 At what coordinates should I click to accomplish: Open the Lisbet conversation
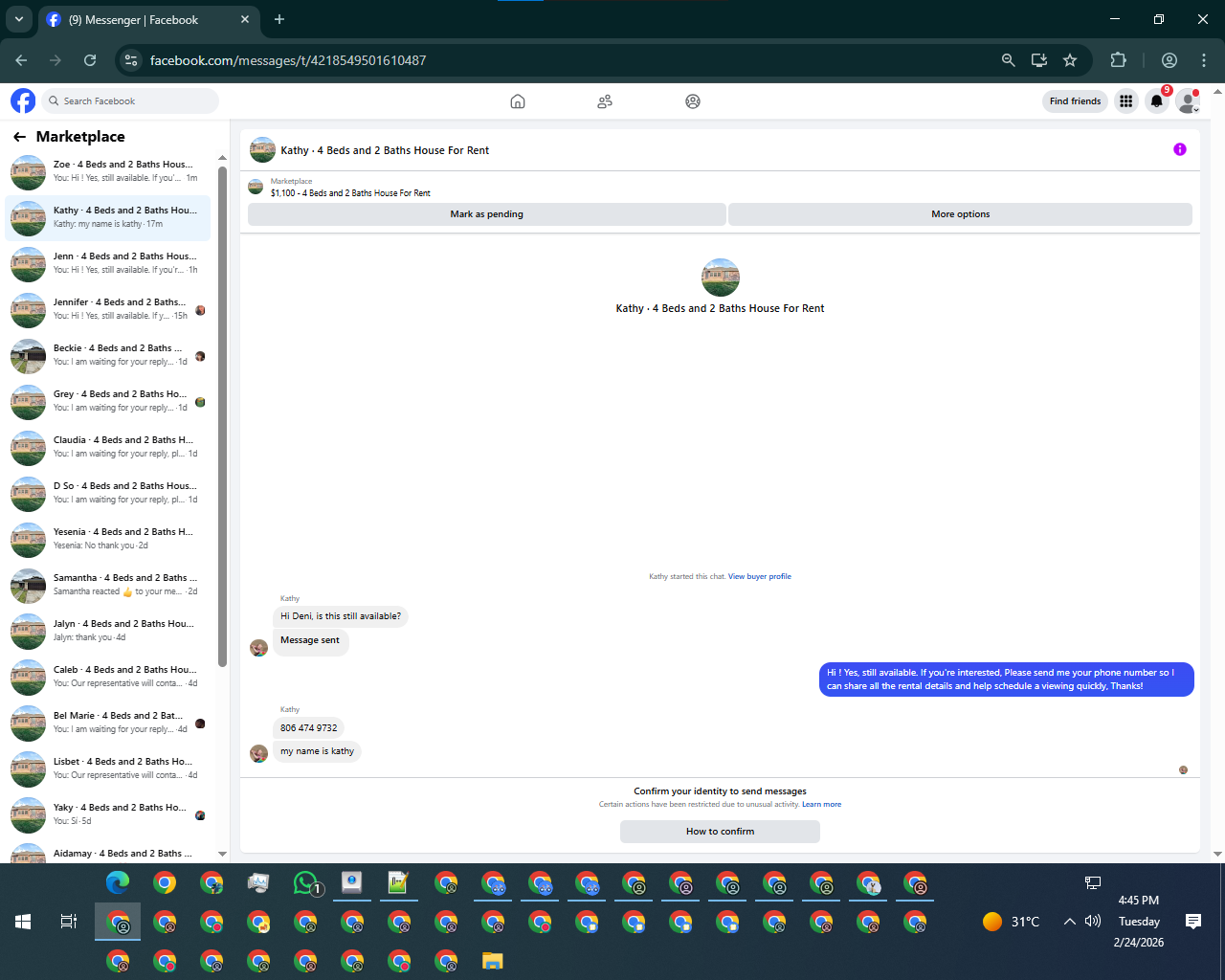107,769
